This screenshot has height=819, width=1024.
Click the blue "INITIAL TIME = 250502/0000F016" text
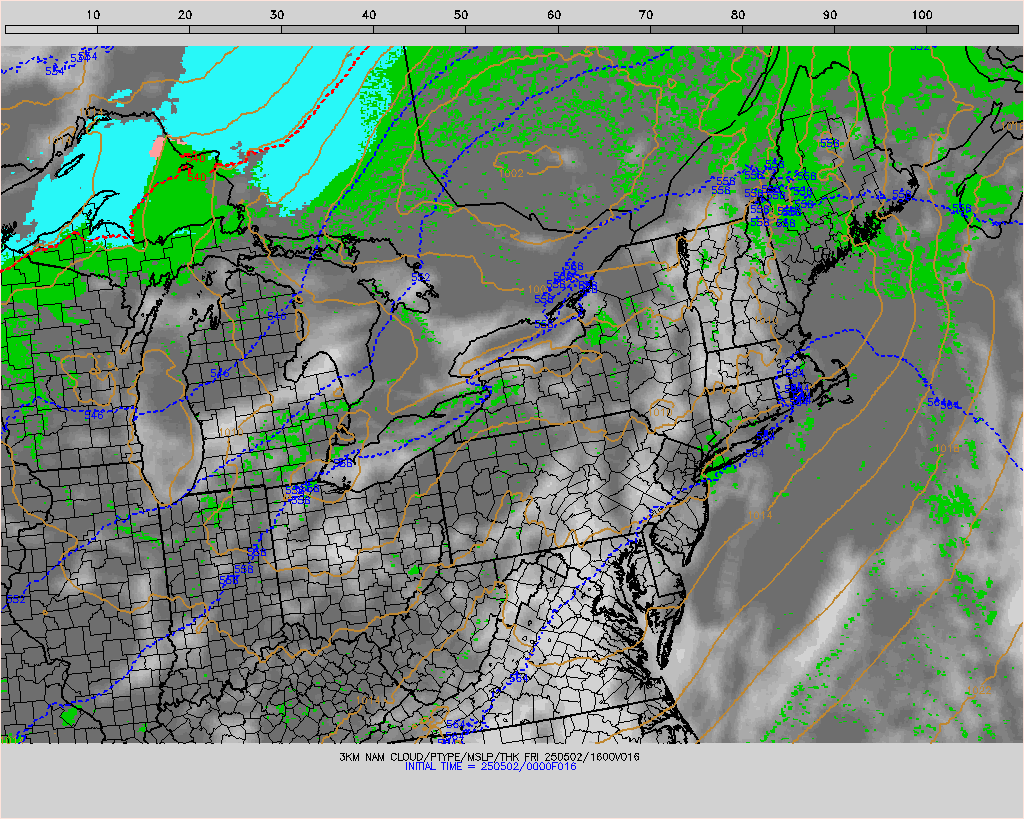pos(490,766)
